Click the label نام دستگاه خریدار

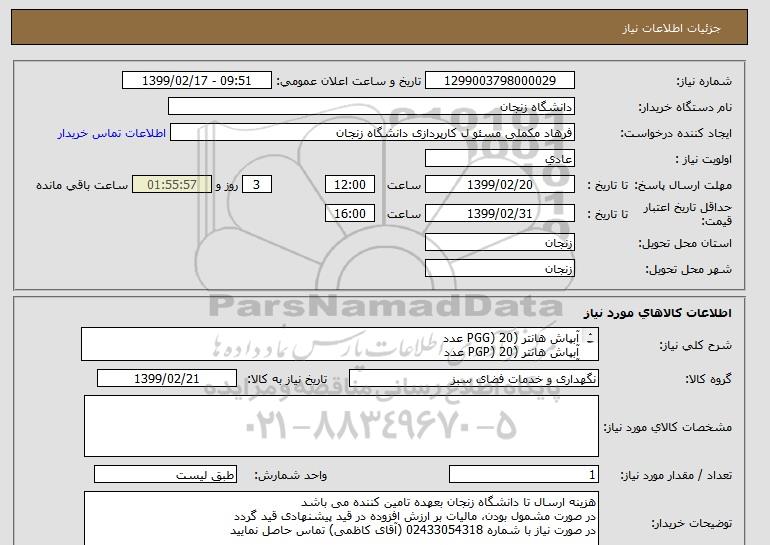(685, 107)
